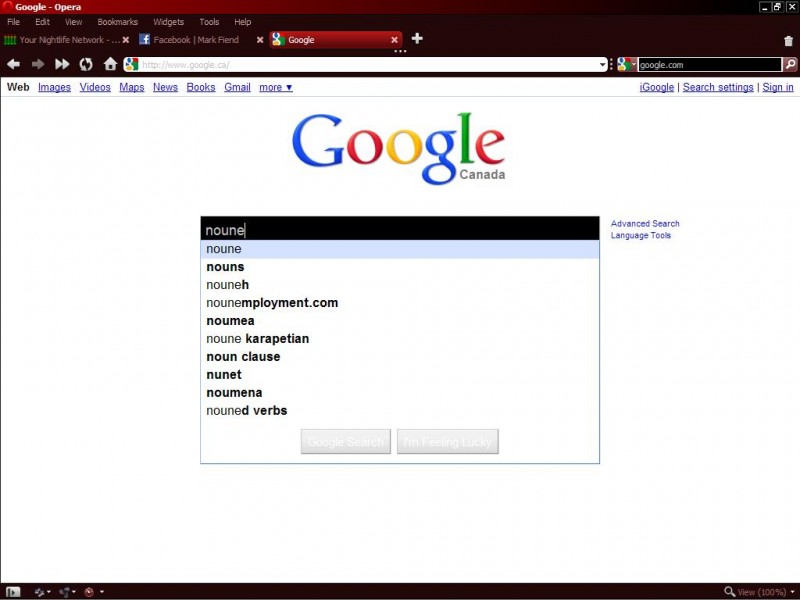Open the panel toggle icon in status bar
The width and height of the screenshot is (800, 600).
coord(13,592)
